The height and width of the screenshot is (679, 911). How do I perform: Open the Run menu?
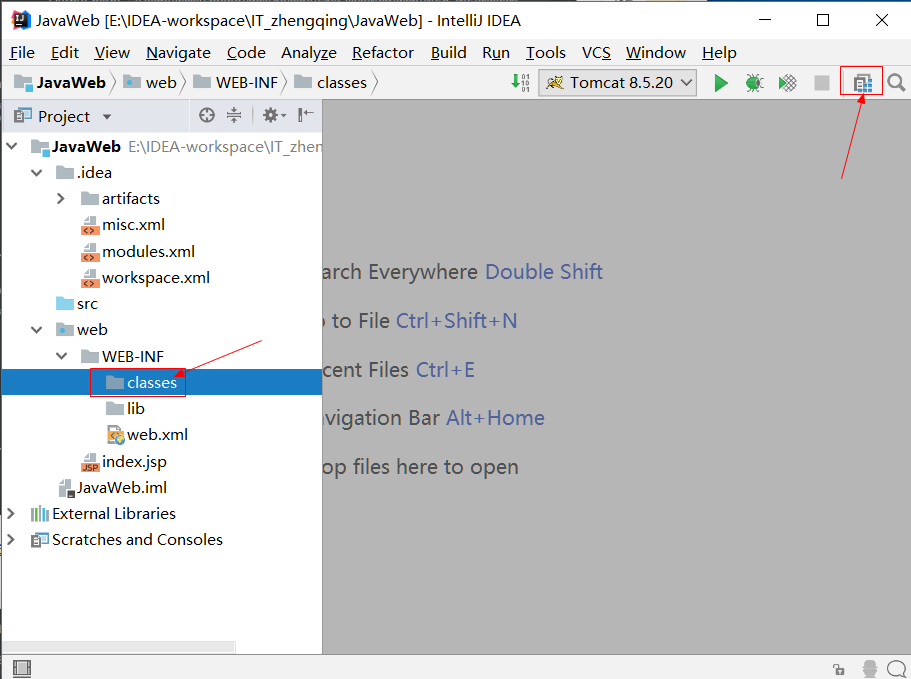click(496, 53)
